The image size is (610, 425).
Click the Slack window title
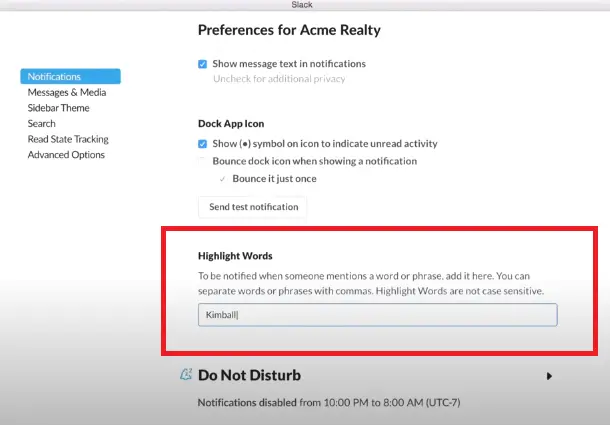(302, 5)
